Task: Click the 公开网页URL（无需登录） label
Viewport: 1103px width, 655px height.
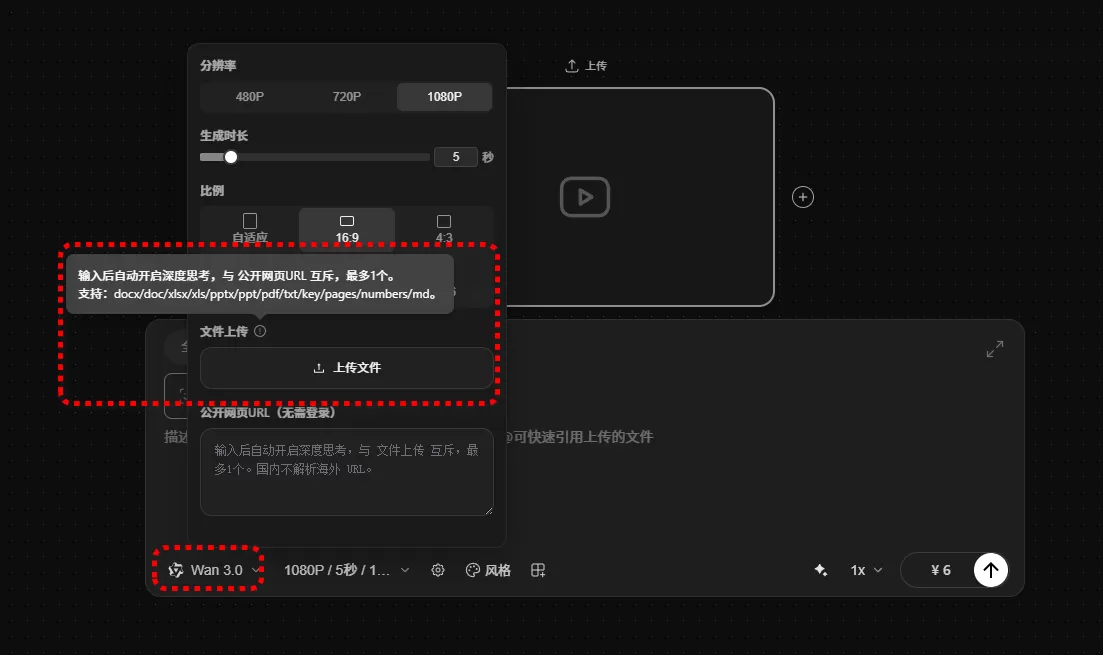Action: pyautogui.click(x=268, y=412)
